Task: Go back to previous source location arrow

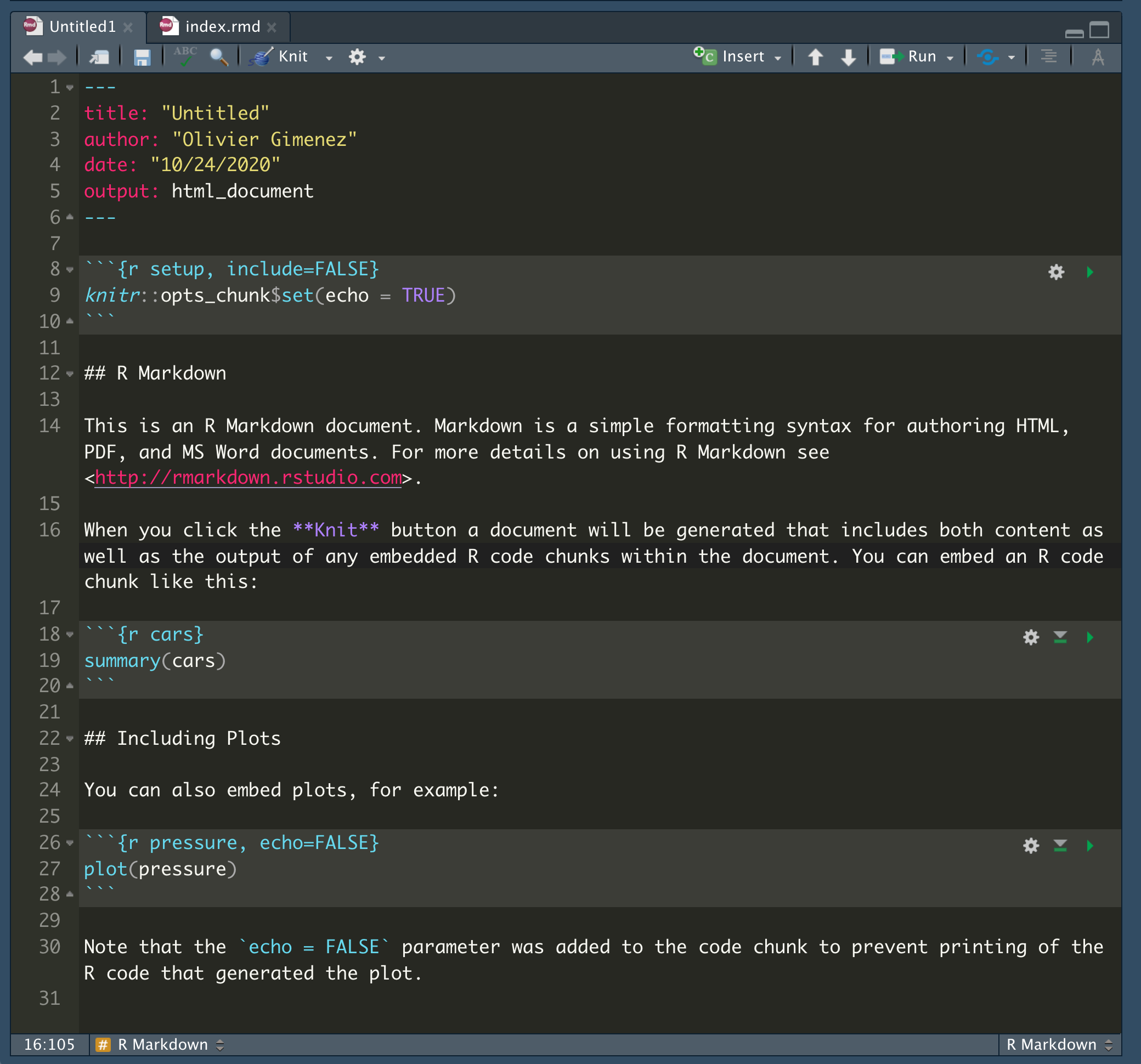Action: (x=33, y=57)
